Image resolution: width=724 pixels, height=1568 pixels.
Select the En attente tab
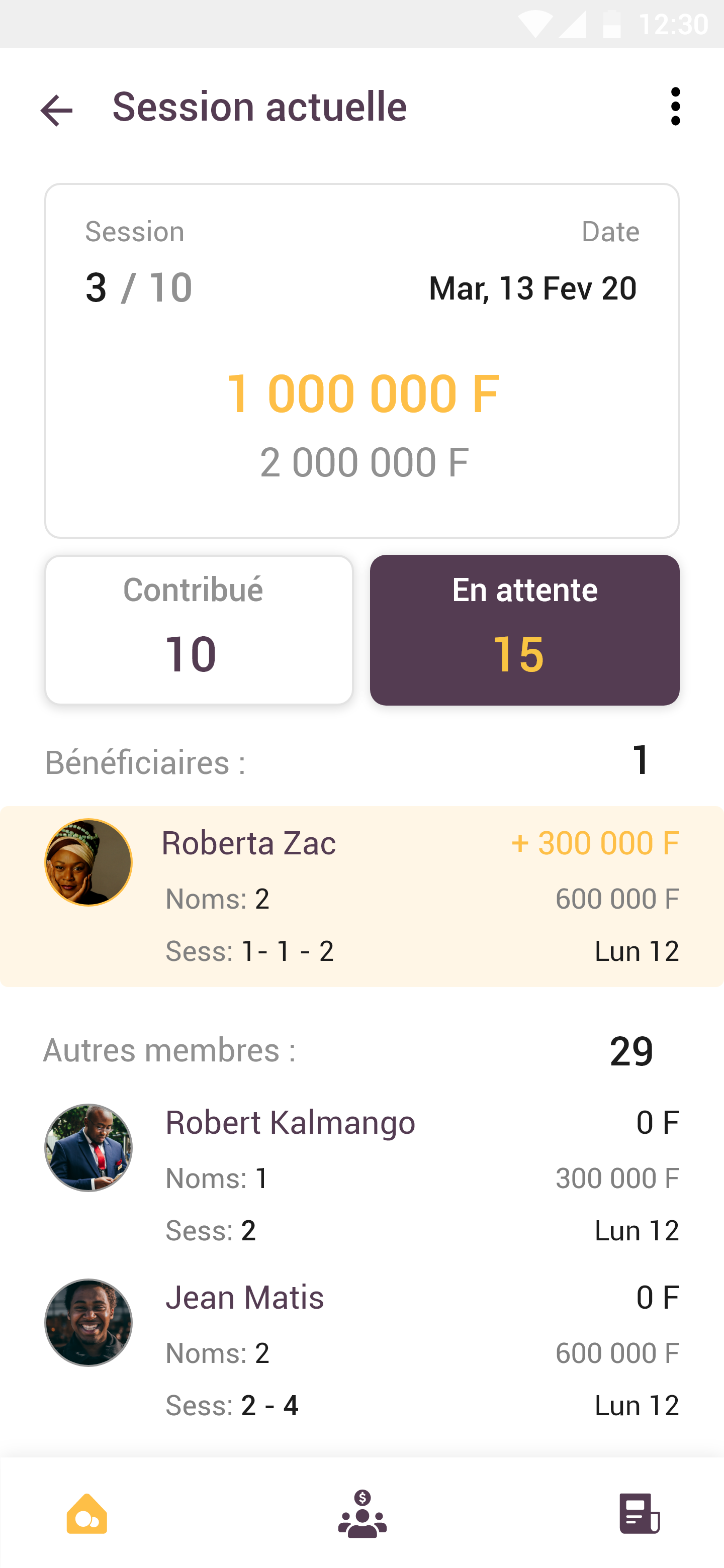coord(524,629)
